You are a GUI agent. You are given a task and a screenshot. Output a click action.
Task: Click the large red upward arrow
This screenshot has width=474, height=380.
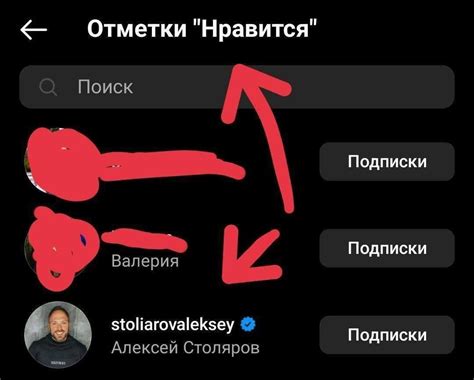coord(257,137)
